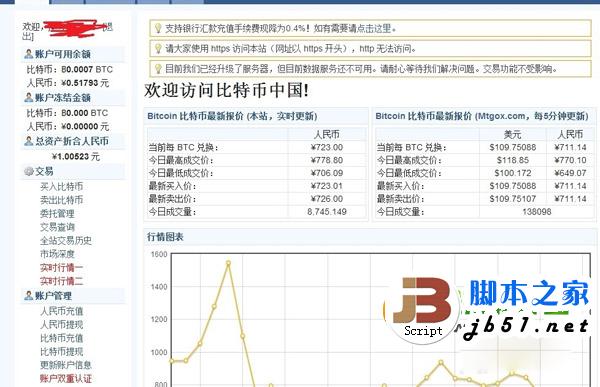Click the ¥649.07 Mtgox low price

571,173
